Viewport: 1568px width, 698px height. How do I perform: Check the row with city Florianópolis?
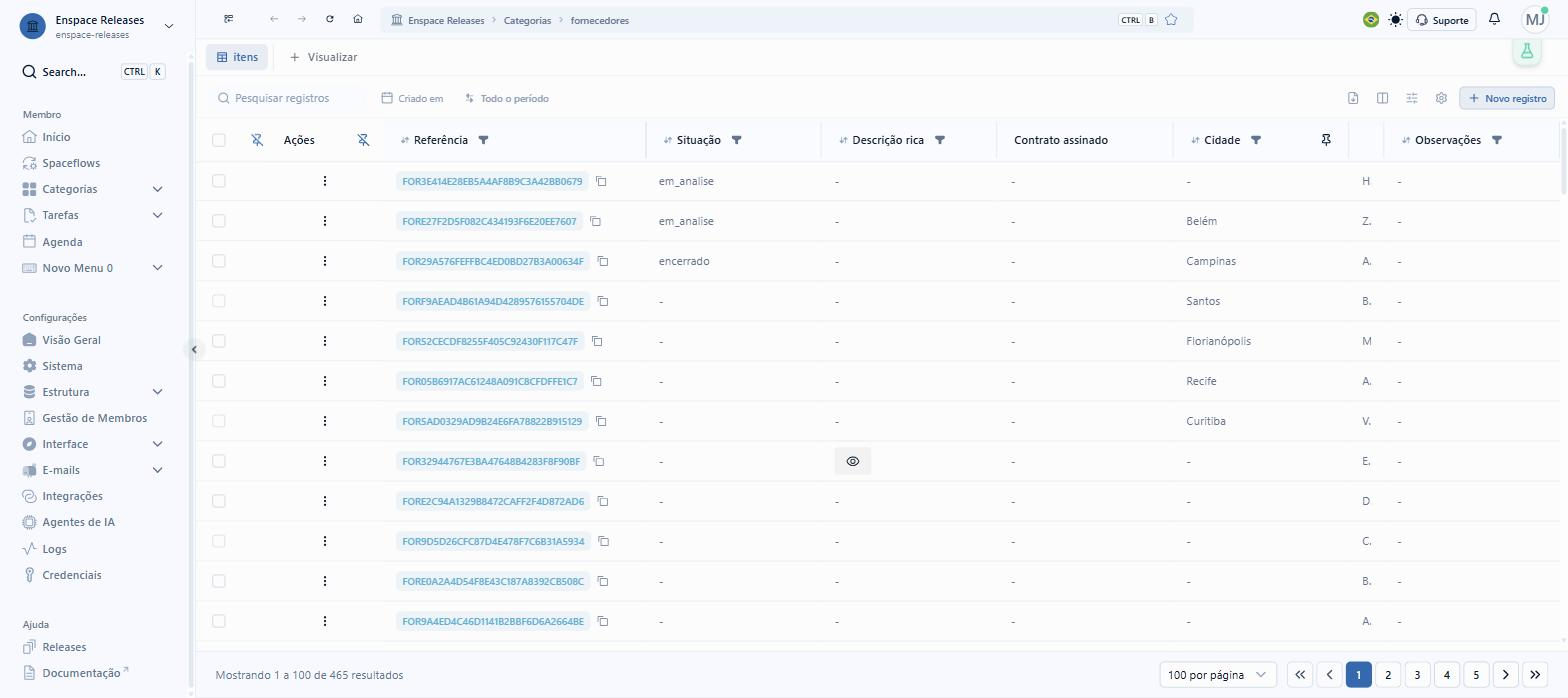point(219,341)
